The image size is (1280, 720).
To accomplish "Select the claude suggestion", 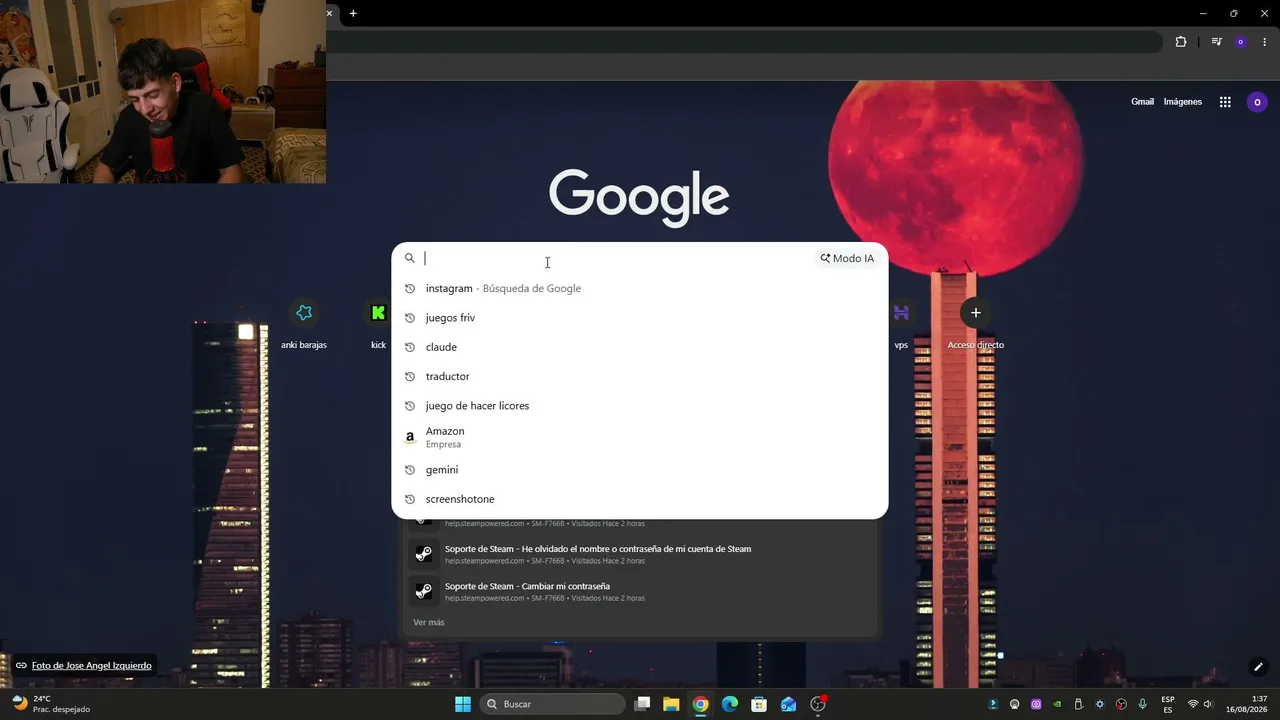I will (640, 347).
